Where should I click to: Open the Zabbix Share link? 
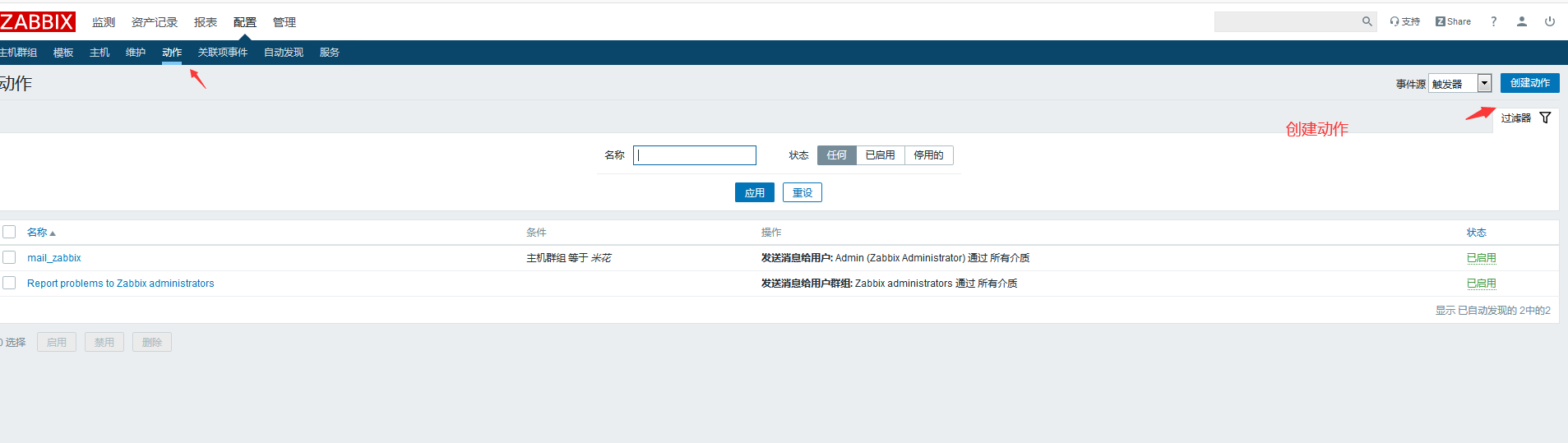(x=1453, y=22)
